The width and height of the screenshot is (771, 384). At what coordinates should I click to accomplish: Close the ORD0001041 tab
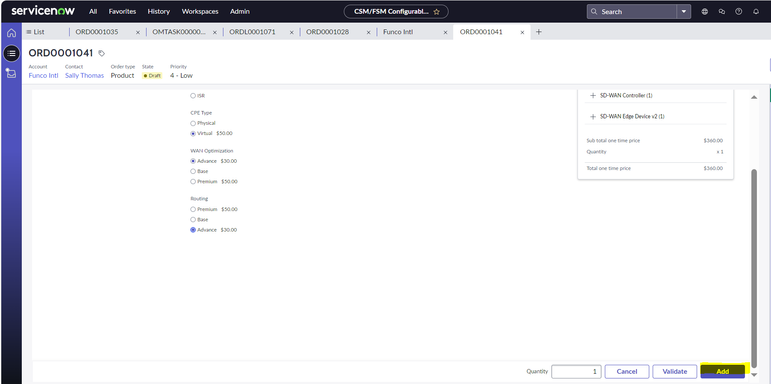(x=522, y=32)
